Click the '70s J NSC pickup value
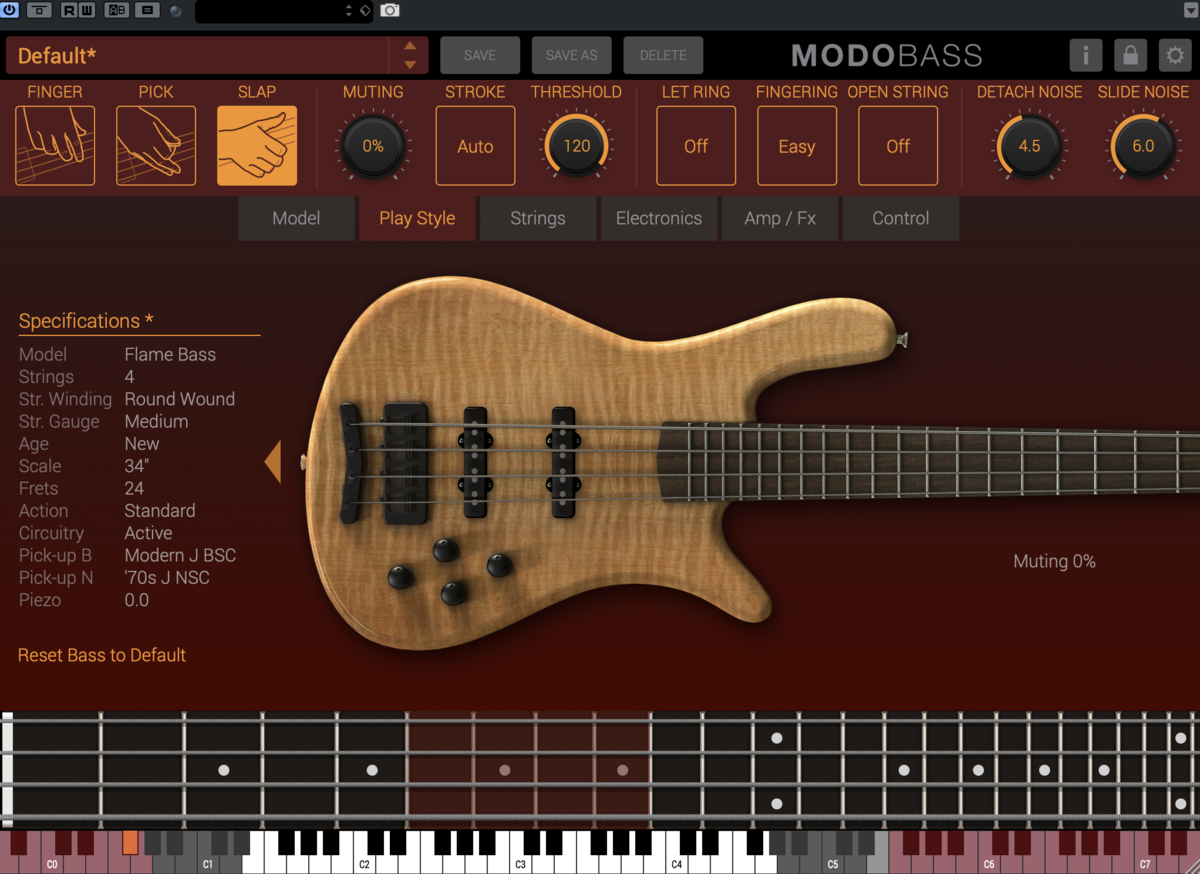The width and height of the screenshot is (1200, 874). click(167, 577)
